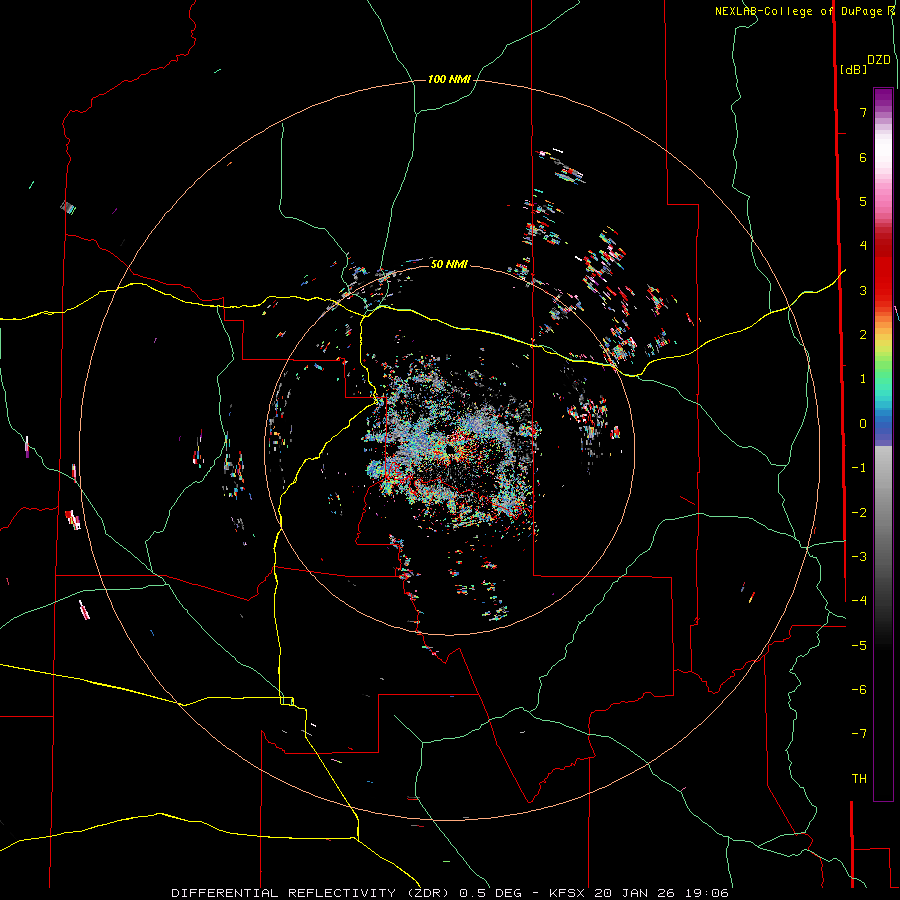This screenshot has height=900, width=900.
Task: Click the "7" value on the dB scale
Action: point(863,112)
